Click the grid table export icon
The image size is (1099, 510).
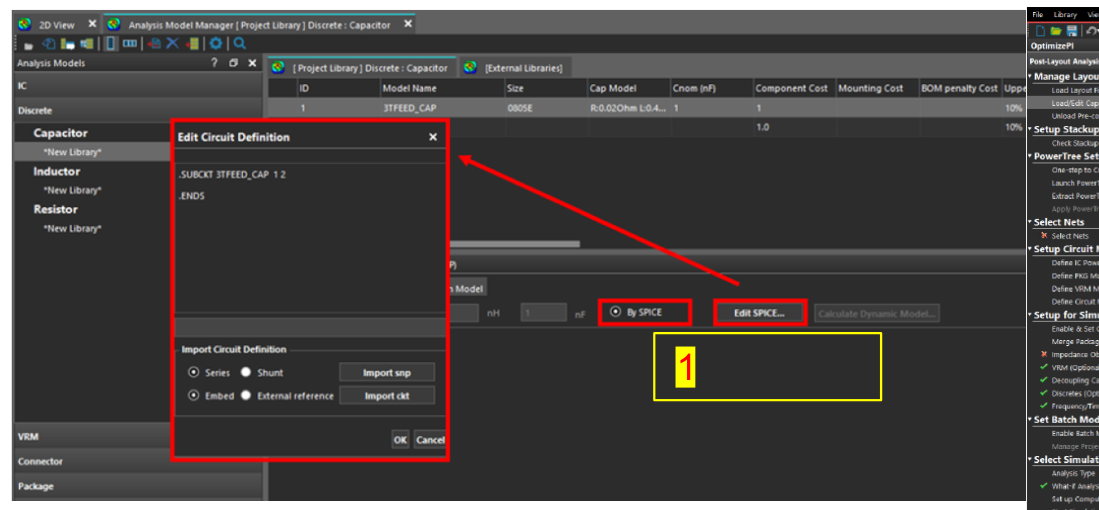coord(87,44)
